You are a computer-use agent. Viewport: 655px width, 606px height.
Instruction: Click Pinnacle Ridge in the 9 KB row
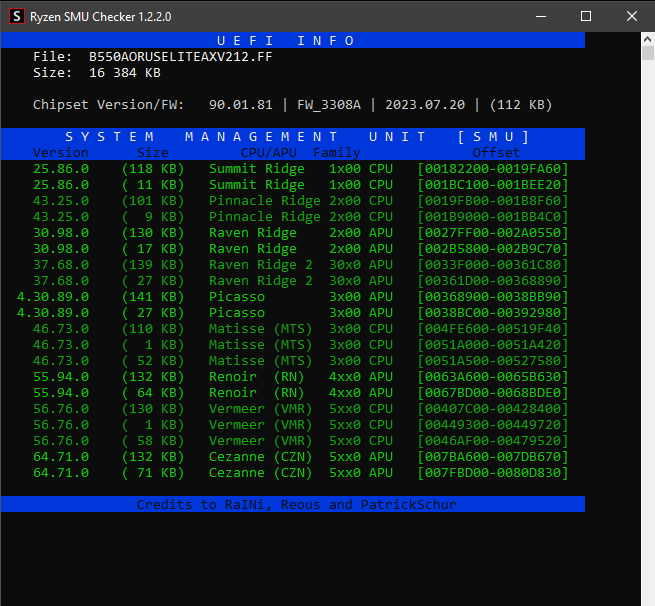(265, 217)
